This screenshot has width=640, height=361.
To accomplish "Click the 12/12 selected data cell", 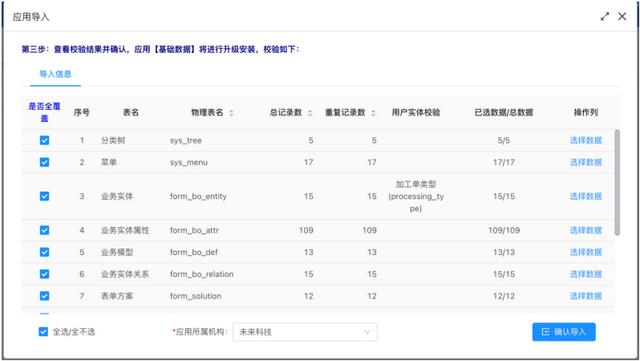I will point(504,296).
